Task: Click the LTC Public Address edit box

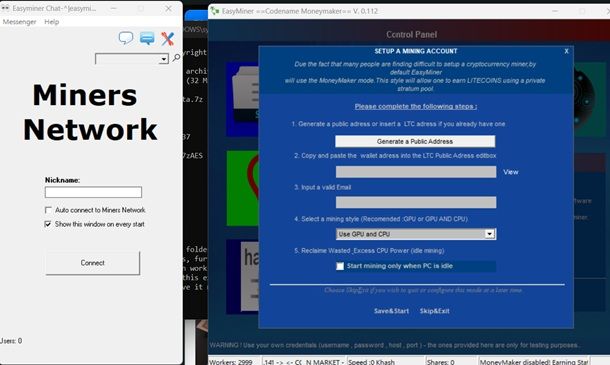Action: point(416,172)
